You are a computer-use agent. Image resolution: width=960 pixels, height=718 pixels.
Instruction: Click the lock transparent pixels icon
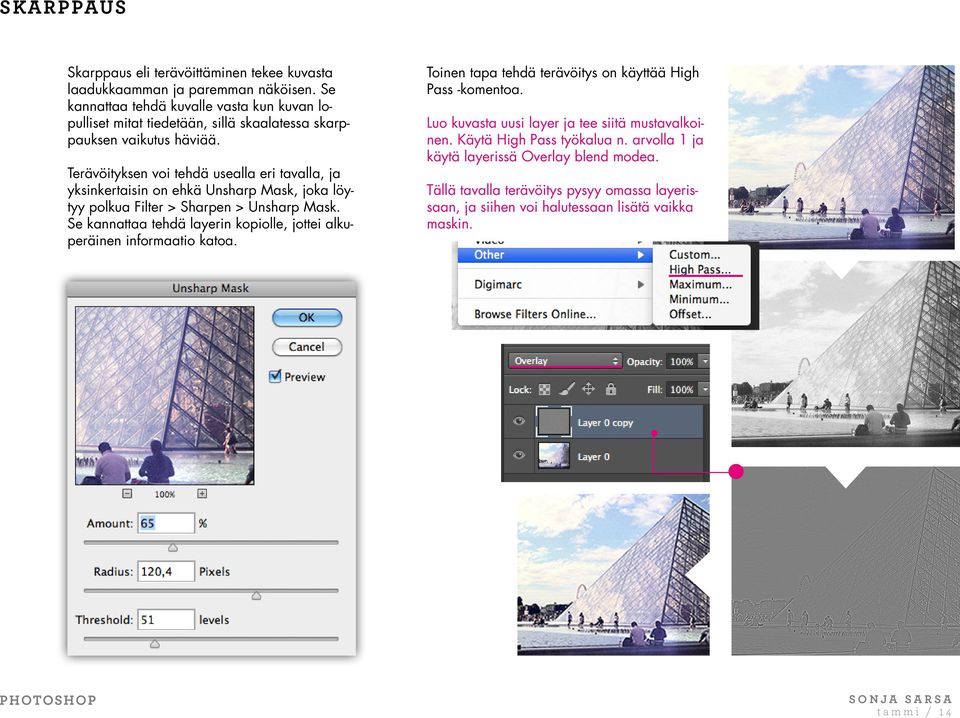click(544, 389)
